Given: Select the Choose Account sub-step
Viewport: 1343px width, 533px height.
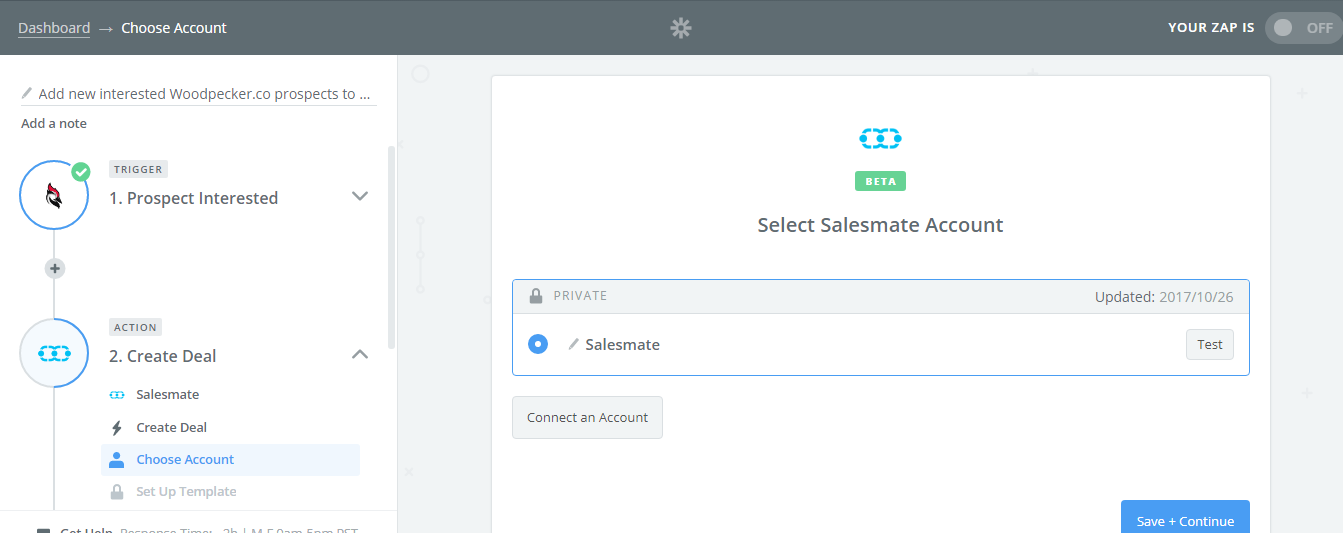Looking at the screenshot, I should coord(230,459).
